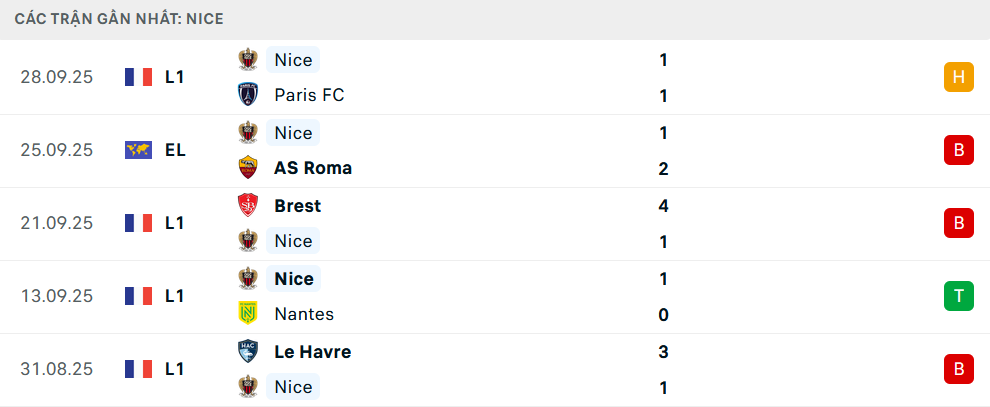This screenshot has height=407, width=990.
Task: Click the red B badge for Brest match
Action: pos(958,223)
